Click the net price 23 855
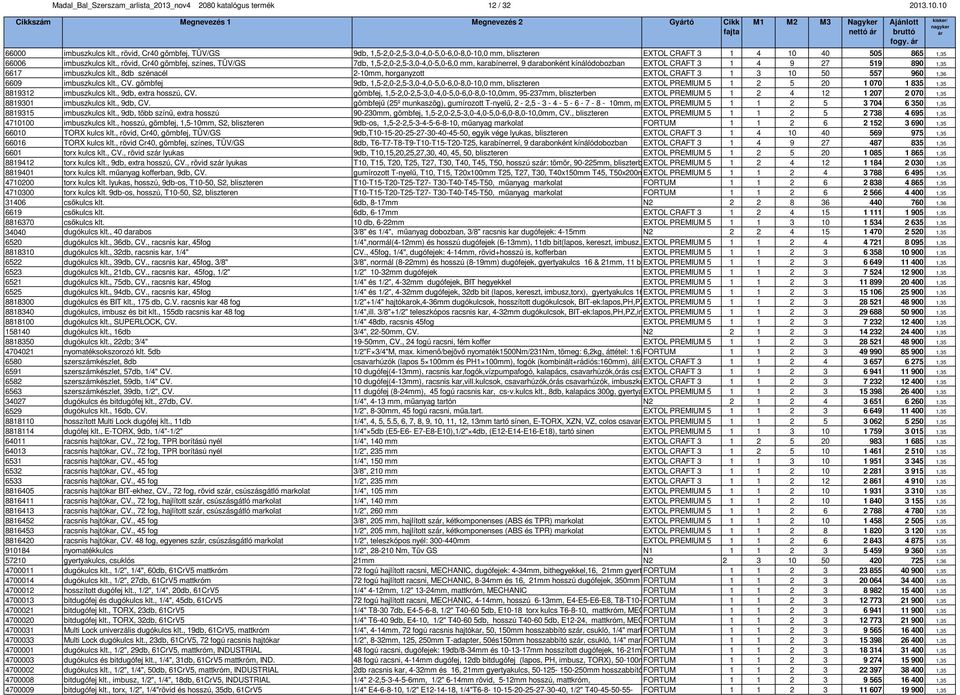Viewport: 960px width, 695px height. pos(871,570)
